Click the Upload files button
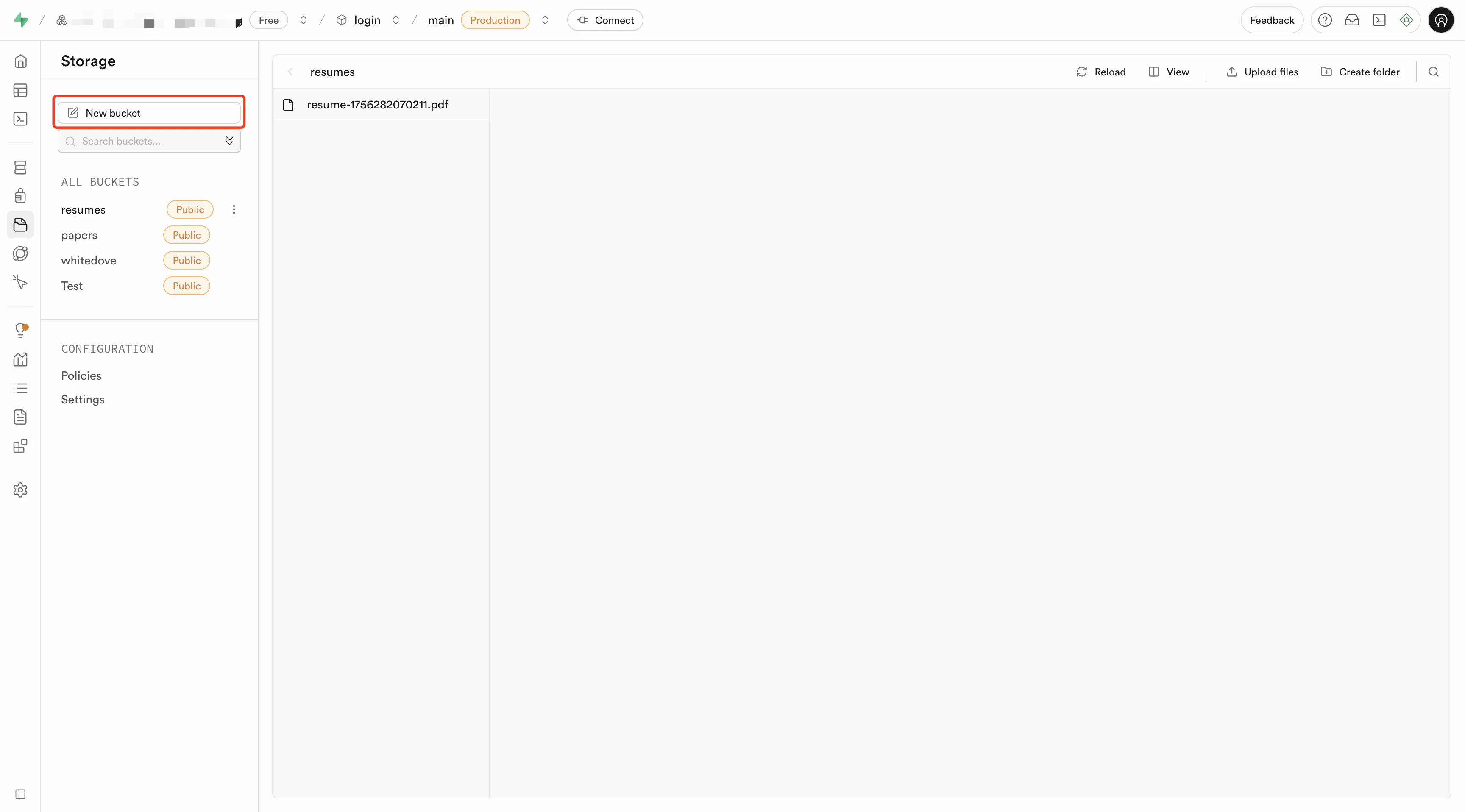Image resolution: width=1465 pixels, height=812 pixels. (1262, 72)
